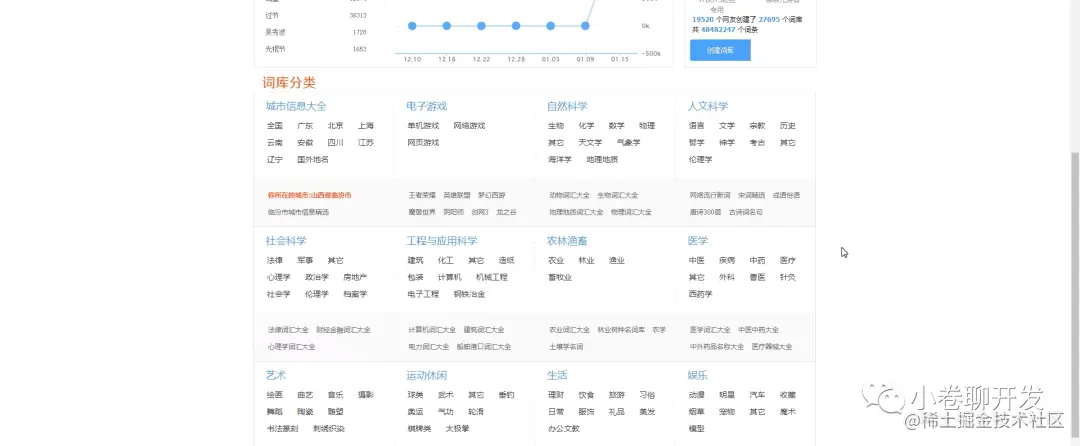Select the 北京 city dictionary link
This screenshot has height=446, width=1080.
[x=335, y=126]
